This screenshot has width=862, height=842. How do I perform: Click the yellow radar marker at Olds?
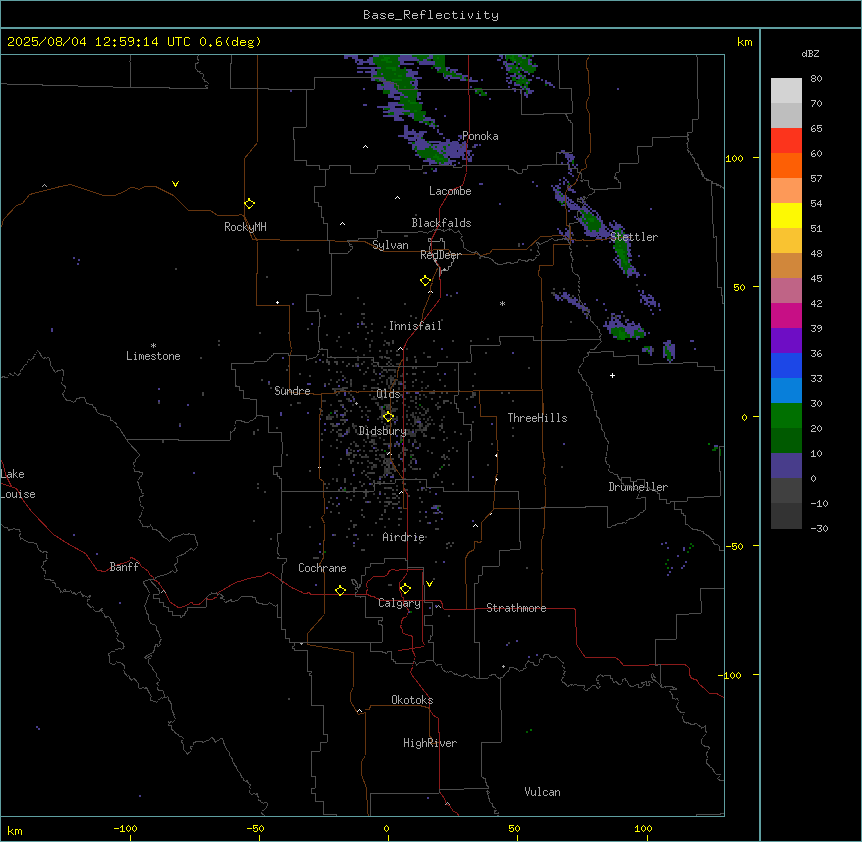click(x=389, y=417)
